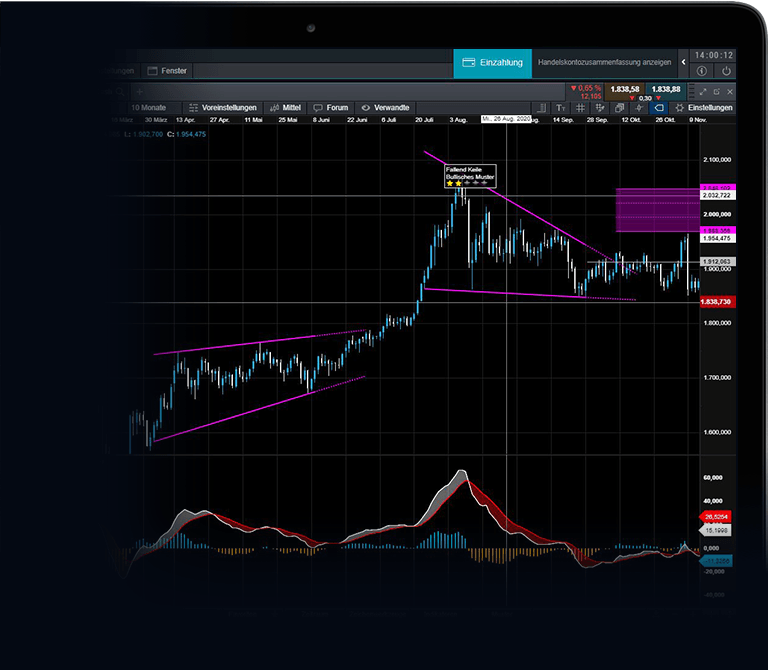Select the Mittel price type
The width and height of the screenshot is (768, 670).
tap(286, 108)
